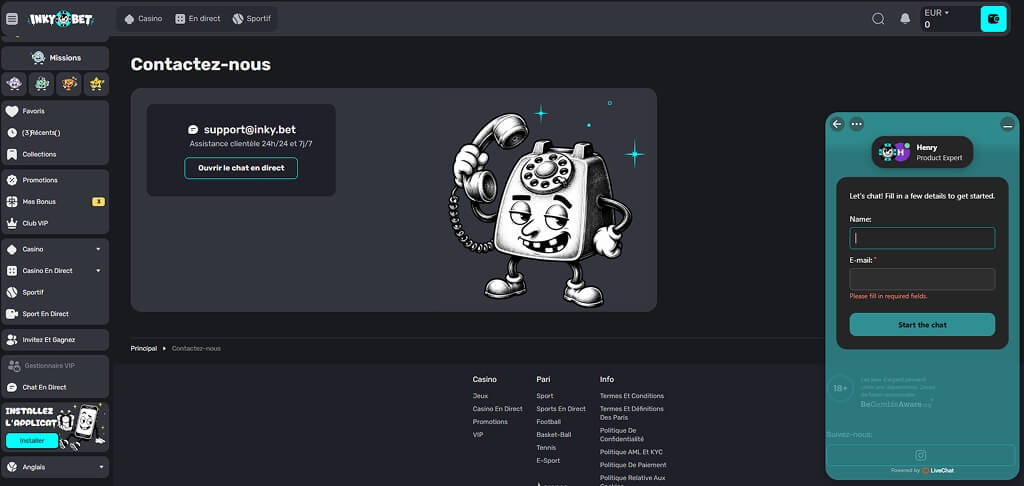Open the footer Jeux link

480,396
